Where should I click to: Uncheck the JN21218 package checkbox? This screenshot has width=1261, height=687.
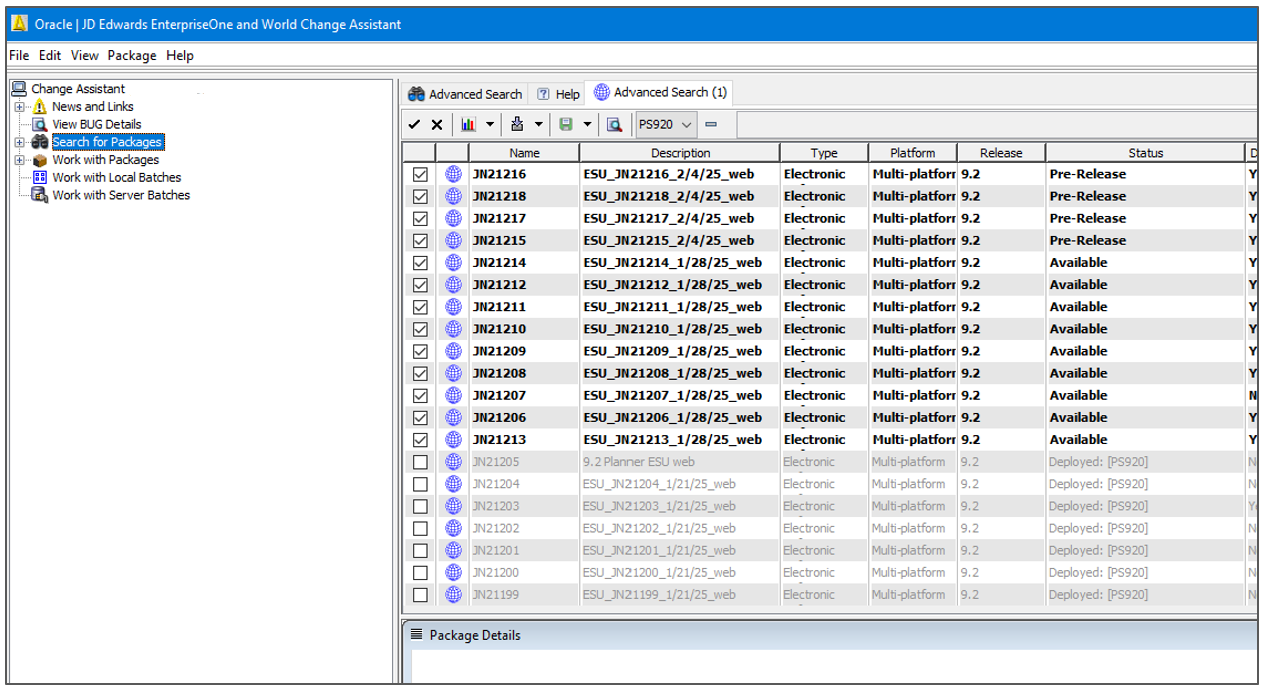tap(419, 196)
